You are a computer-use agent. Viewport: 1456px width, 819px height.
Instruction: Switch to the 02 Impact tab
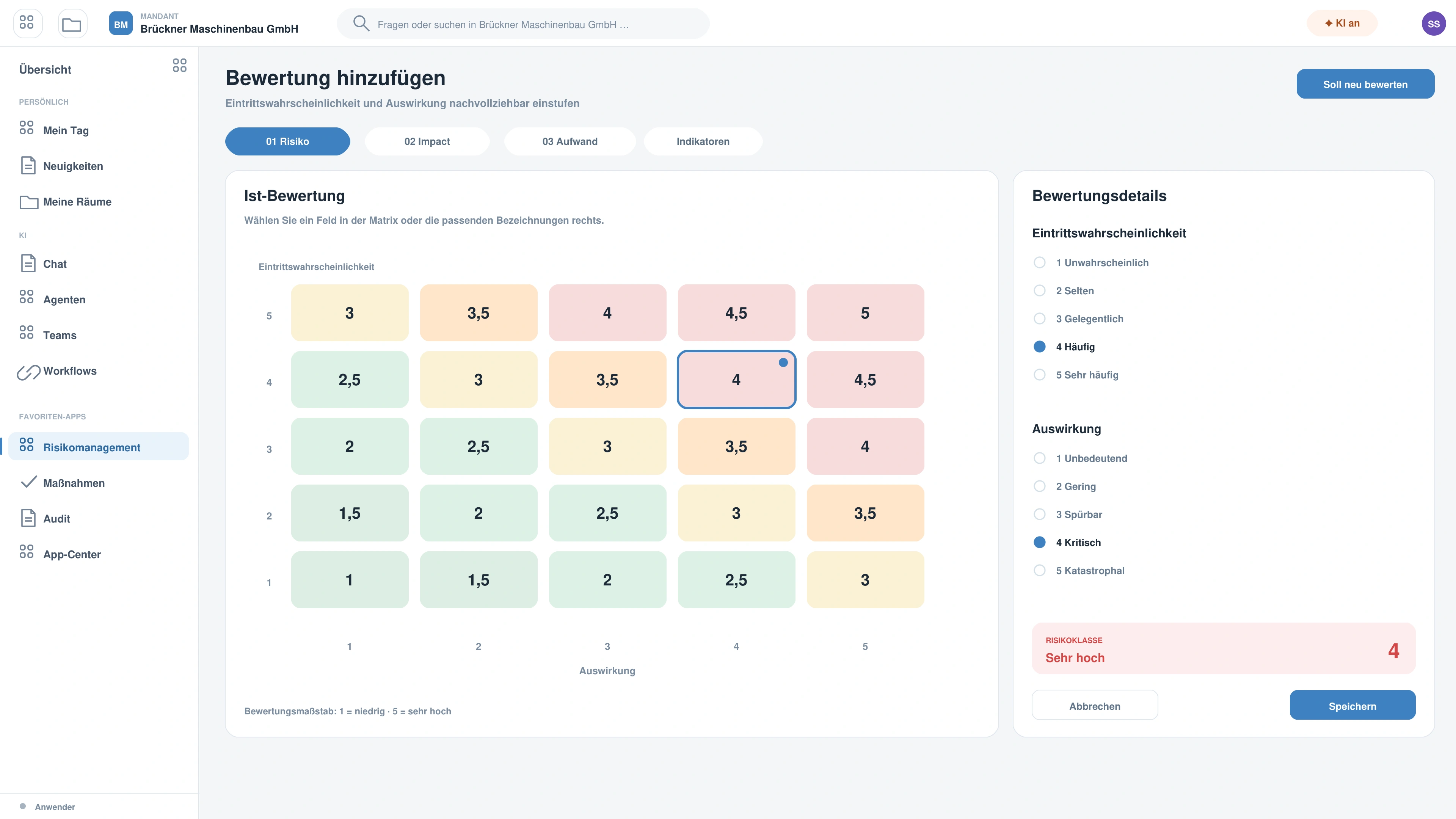click(427, 141)
